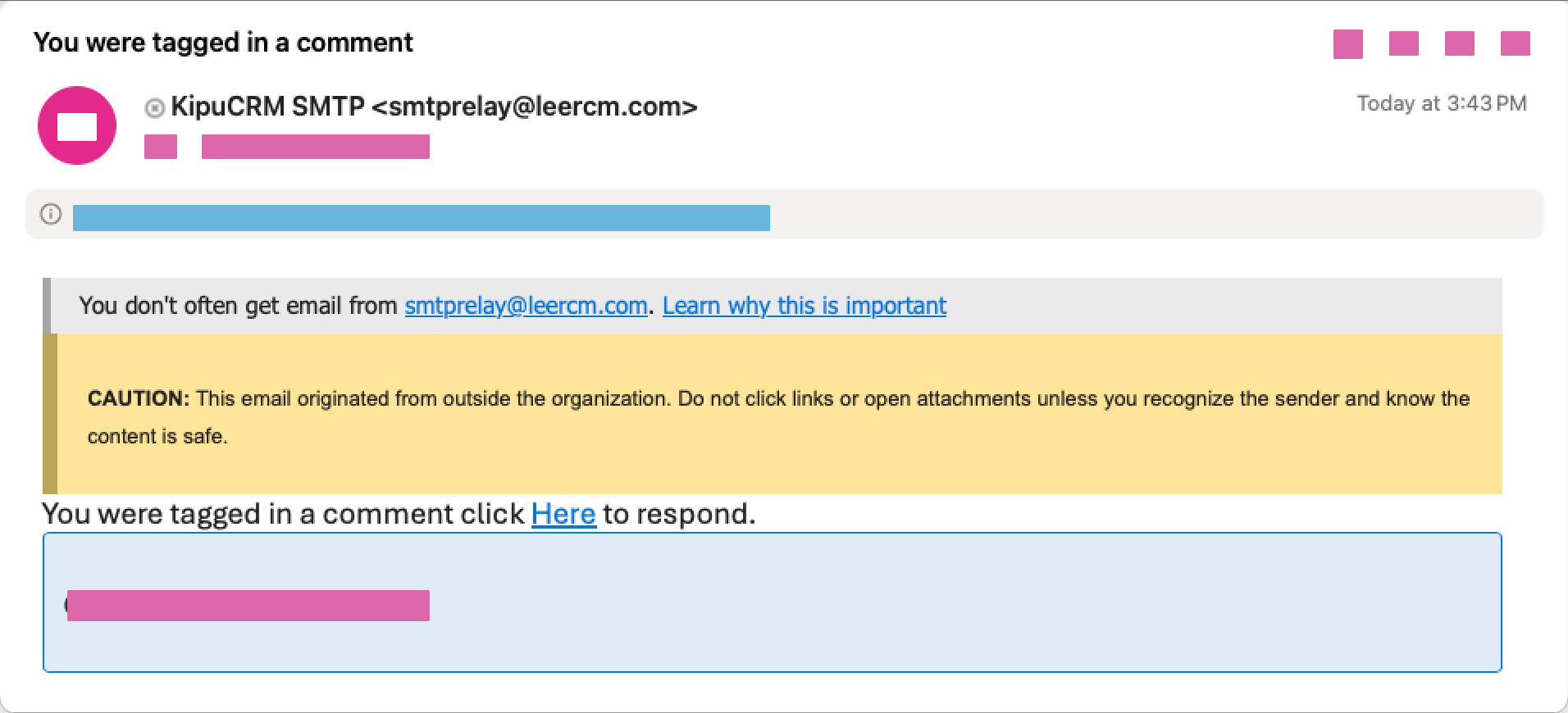Follow the "Learn why this is important" link
1568x713 pixels.
point(804,306)
